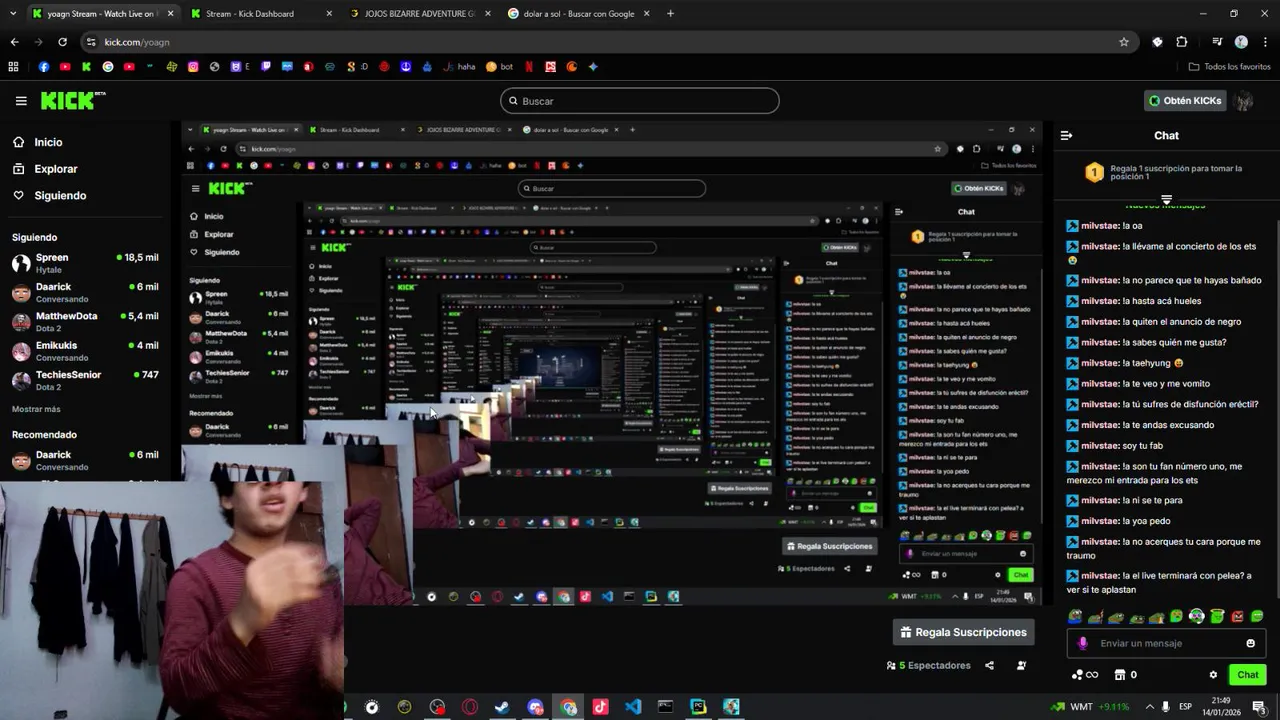This screenshot has height=720, width=1280.
Task: Bookmark this page with the star icon
Action: pos(1124,42)
